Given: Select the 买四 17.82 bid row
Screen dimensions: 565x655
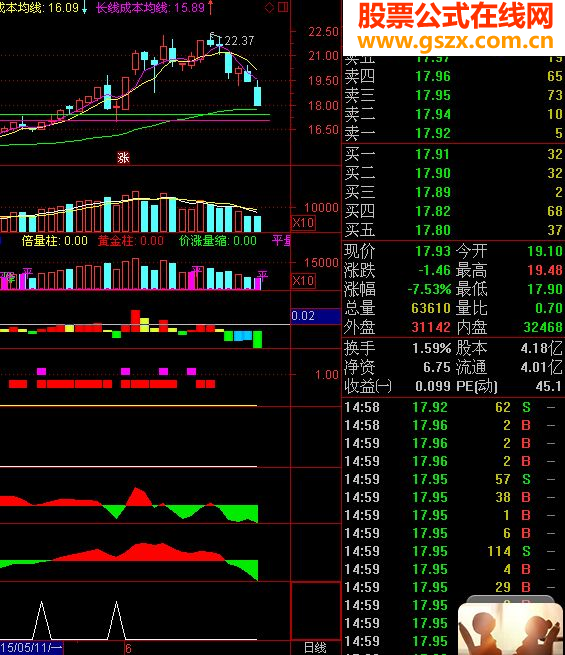Looking at the screenshot, I should click(454, 211).
